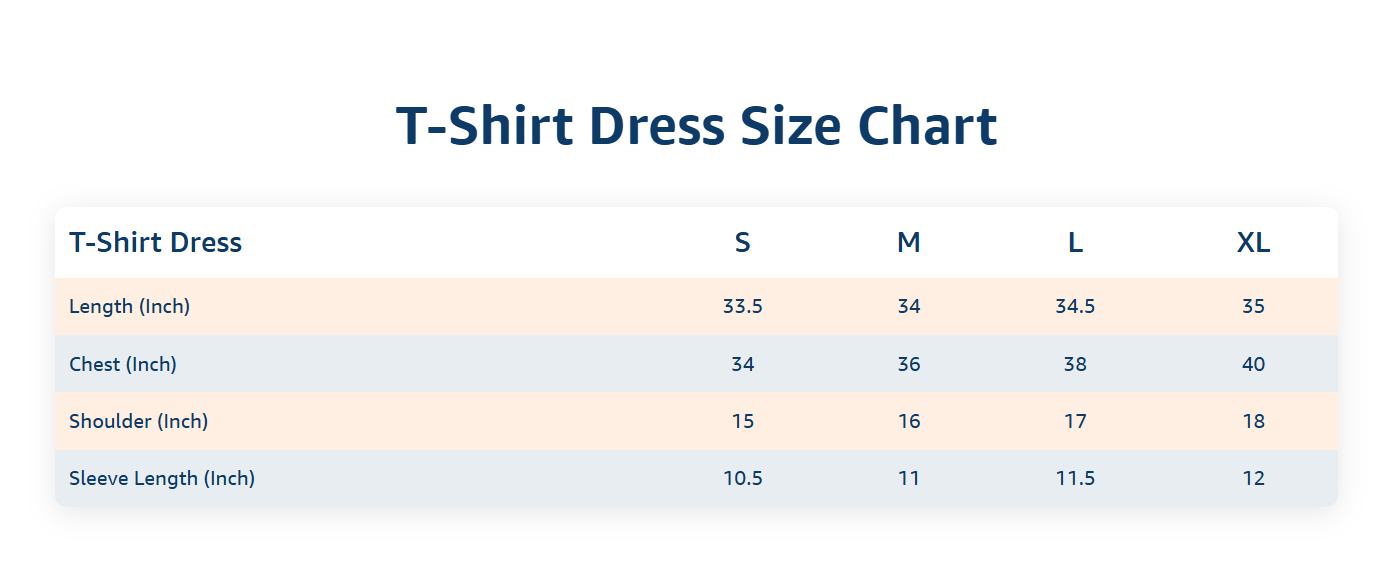Select the Chest (Inch) row label
This screenshot has height=561, width=1380.
(123, 364)
